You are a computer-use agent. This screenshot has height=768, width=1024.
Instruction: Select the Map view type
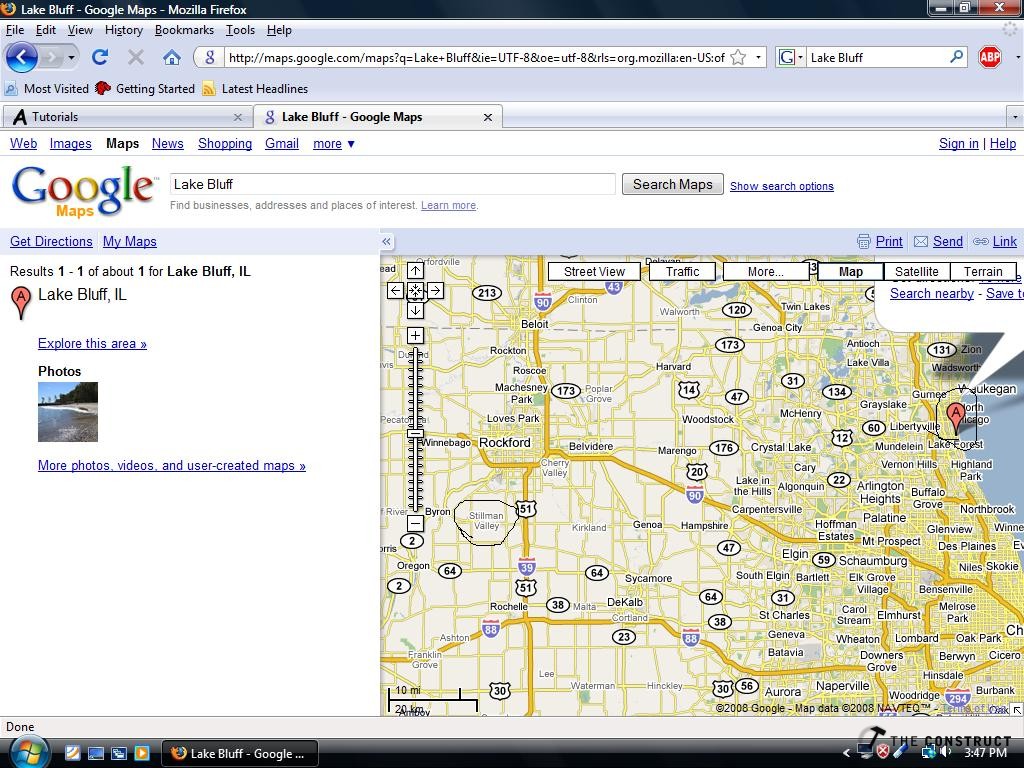coord(850,272)
